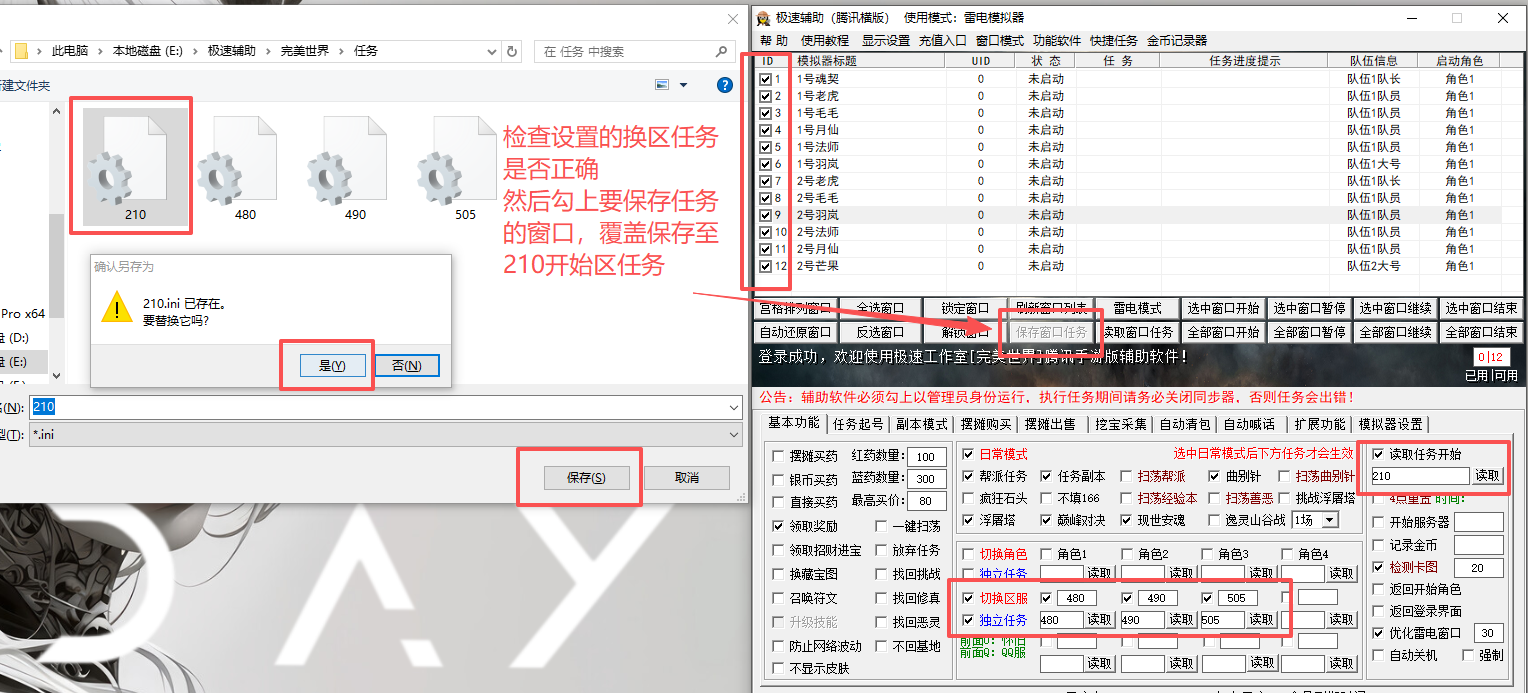1528x693 pixels.
Task: Select the 490 ini file icon
Action: [345, 160]
